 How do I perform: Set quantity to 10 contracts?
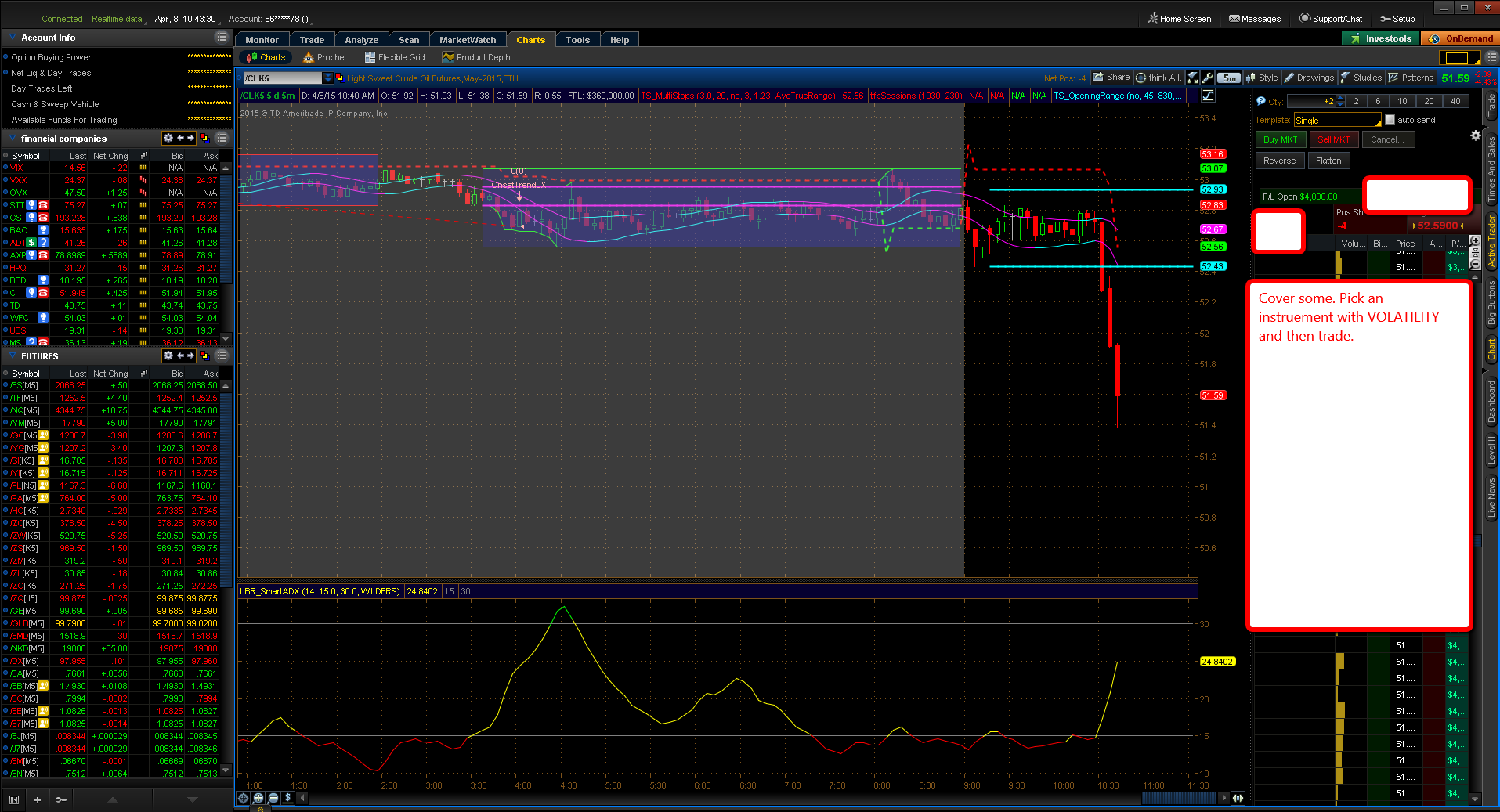[x=1402, y=101]
